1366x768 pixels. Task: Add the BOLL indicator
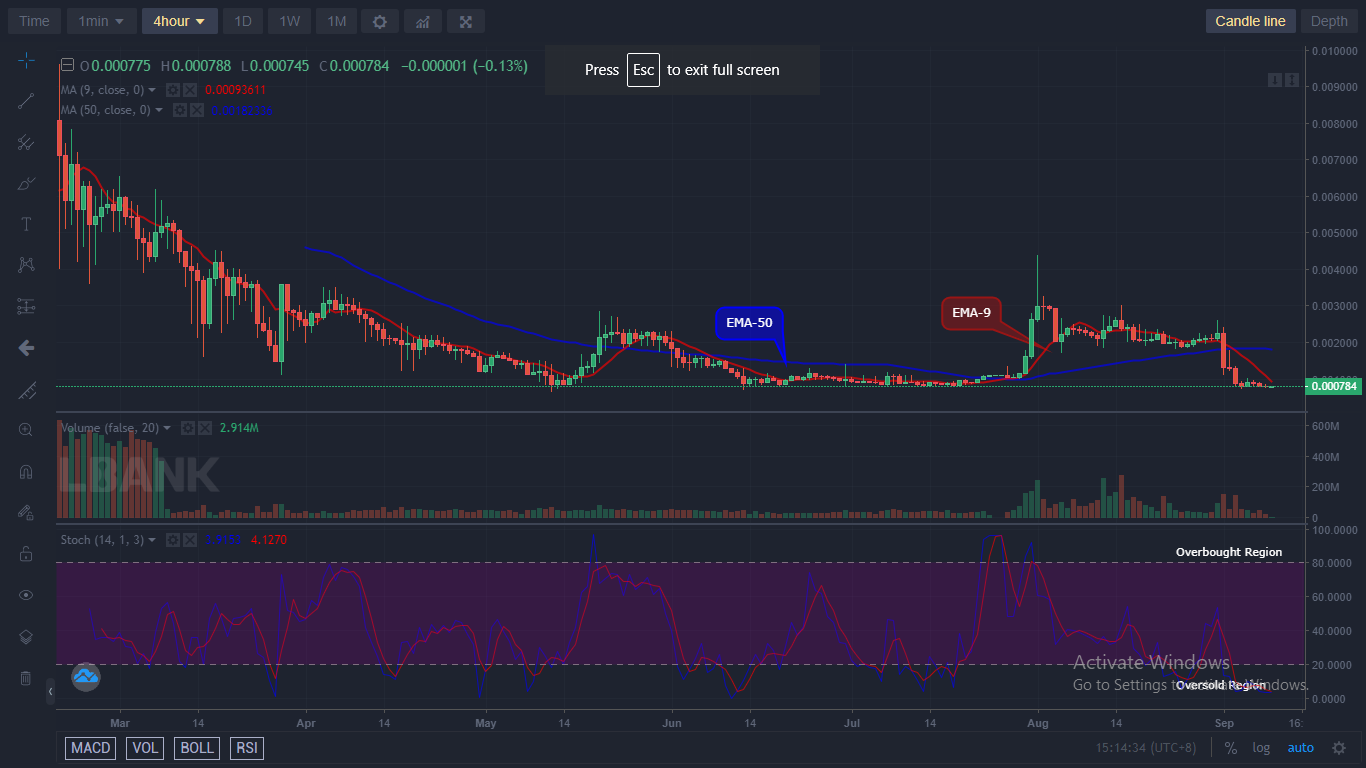[x=197, y=748]
